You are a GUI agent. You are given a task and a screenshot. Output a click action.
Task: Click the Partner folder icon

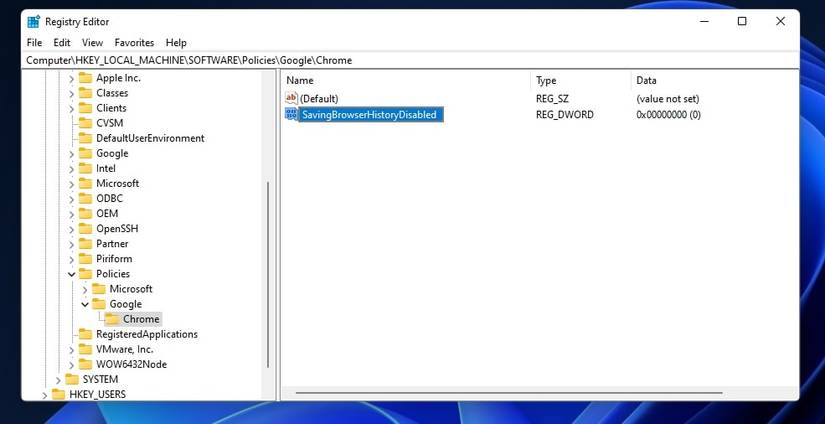point(85,244)
